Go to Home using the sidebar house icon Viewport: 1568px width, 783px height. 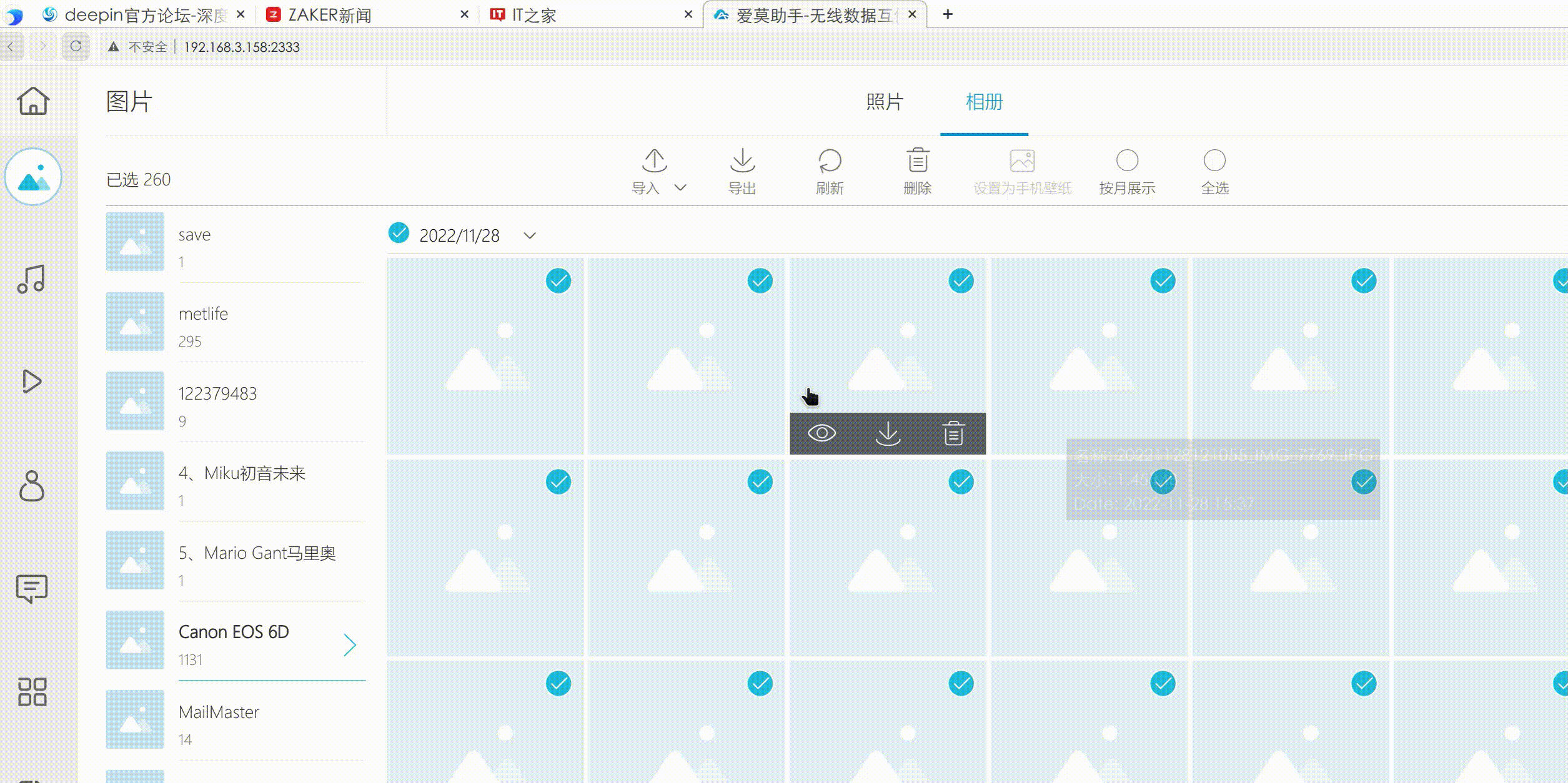[x=32, y=102]
